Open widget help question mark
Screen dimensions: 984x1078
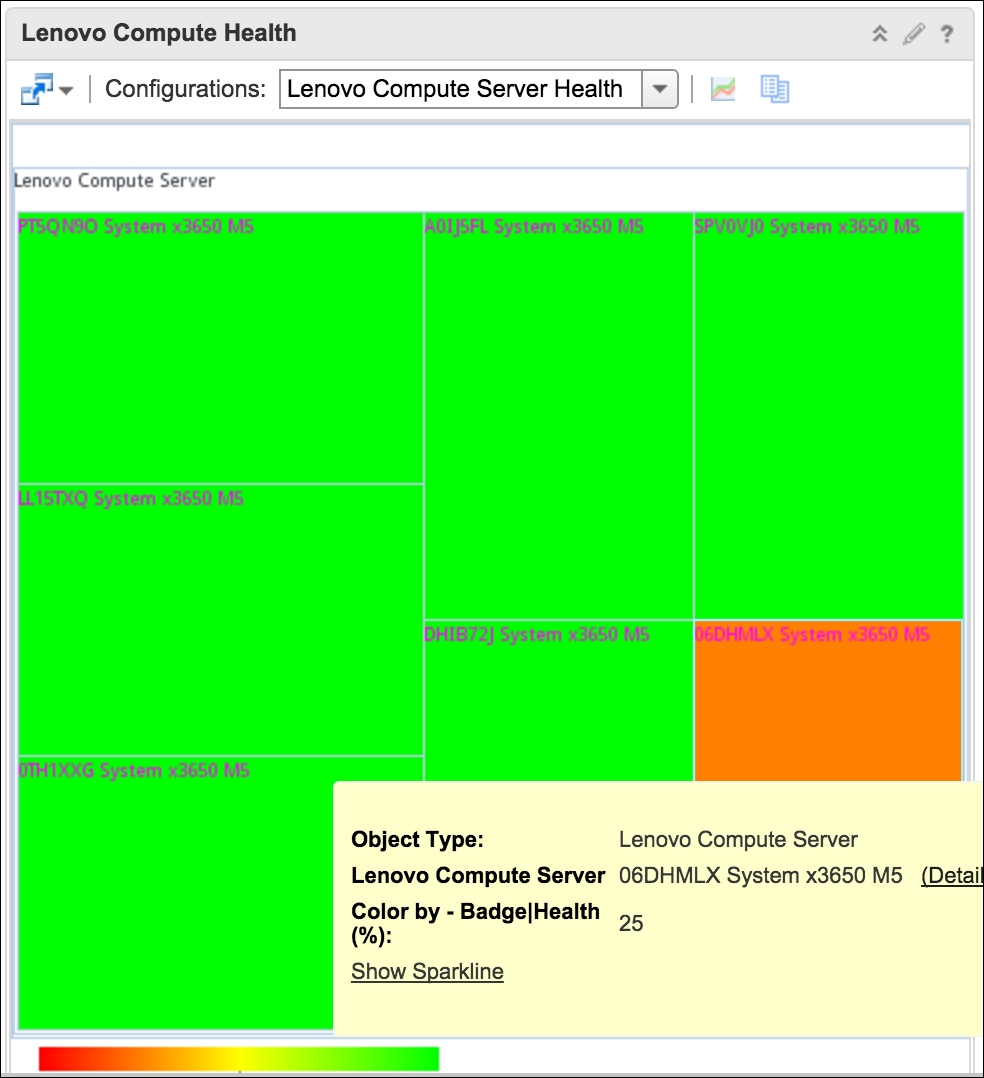[947, 34]
